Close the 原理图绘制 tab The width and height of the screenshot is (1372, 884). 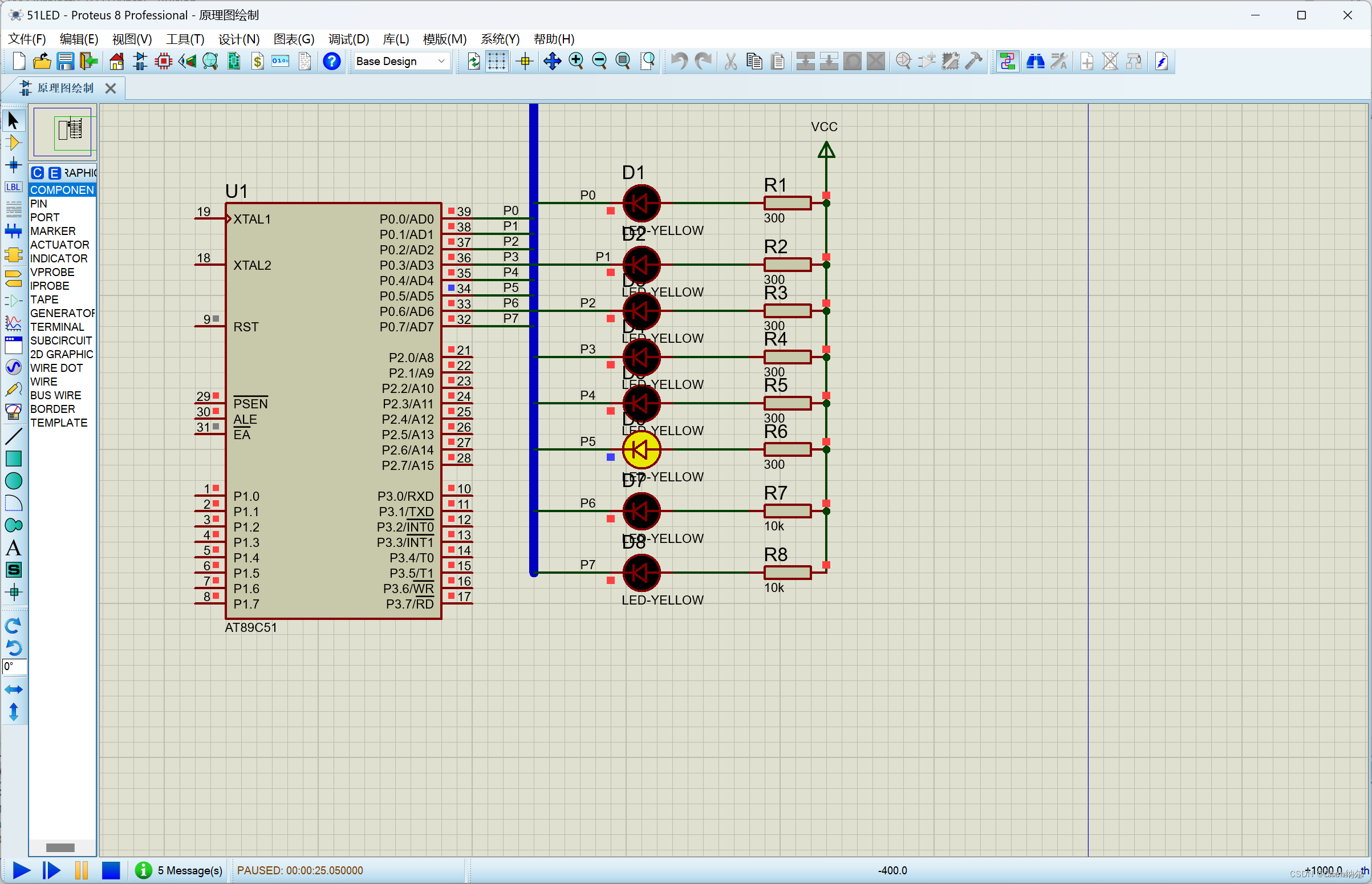tap(111, 88)
